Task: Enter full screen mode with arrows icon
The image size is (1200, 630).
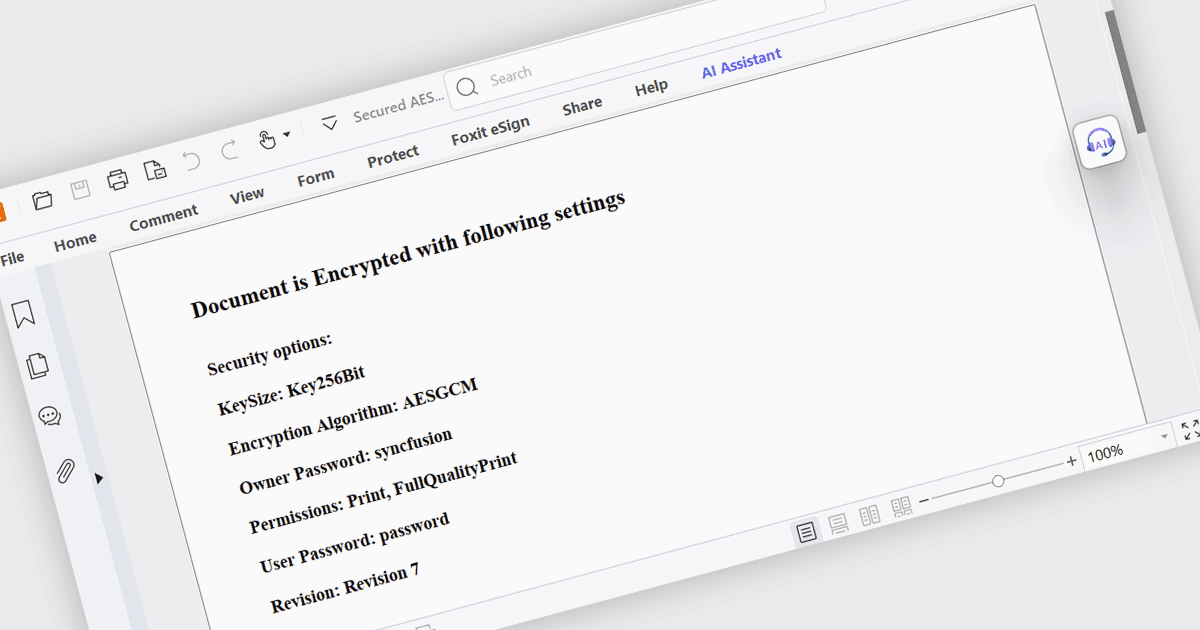Action: [x=1190, y=431]
